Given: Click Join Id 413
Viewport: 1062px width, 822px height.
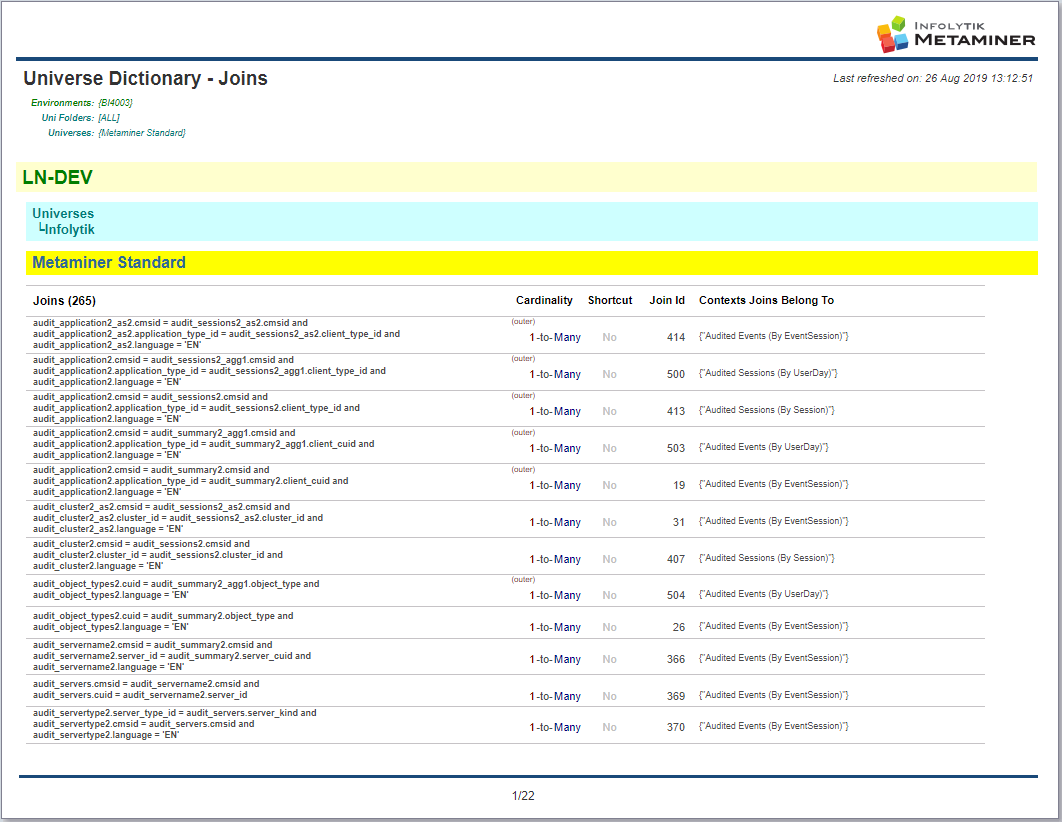Looking at the screenshot, I should tap(676, 412).
